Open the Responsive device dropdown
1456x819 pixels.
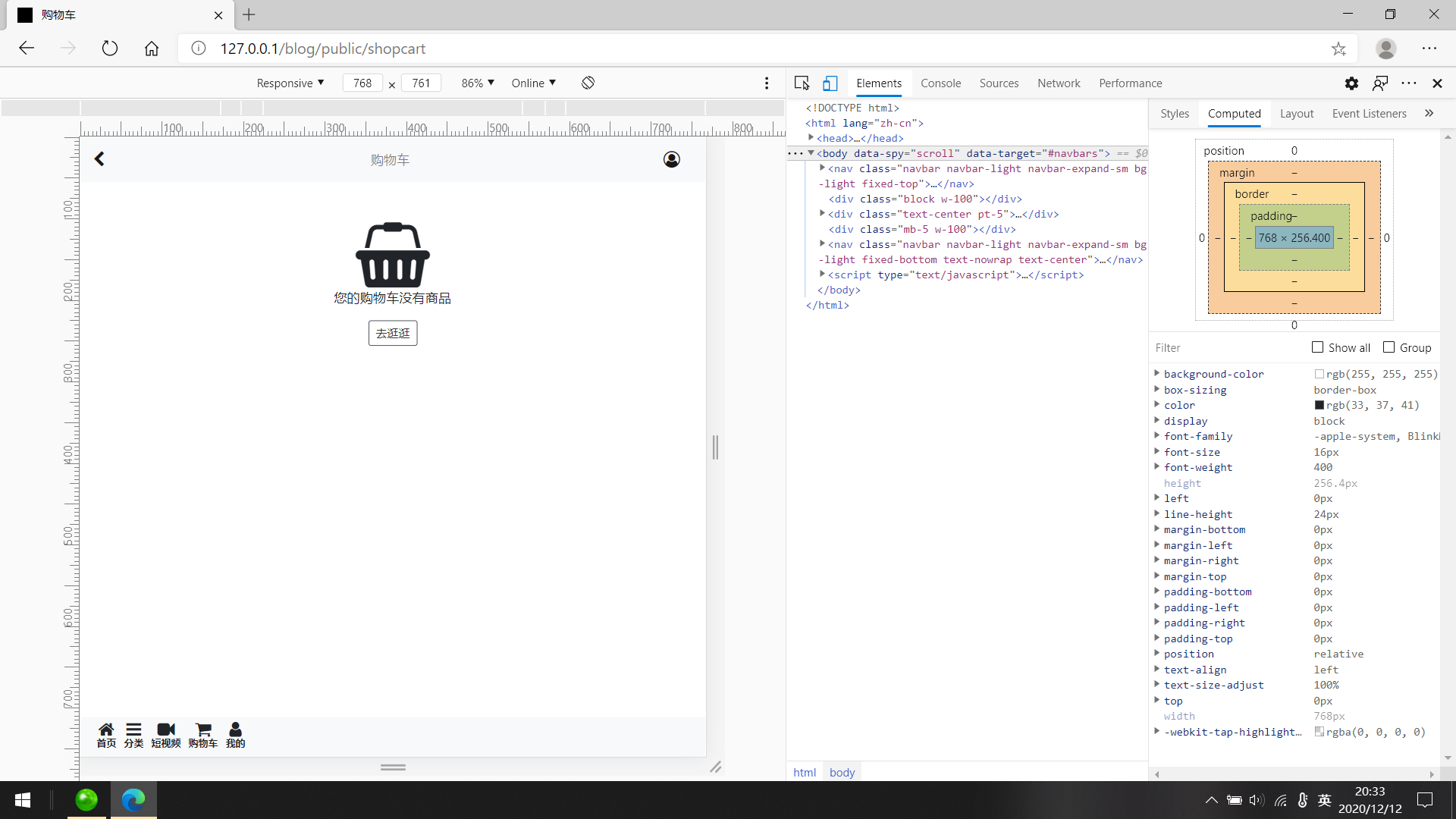(290, 83)
